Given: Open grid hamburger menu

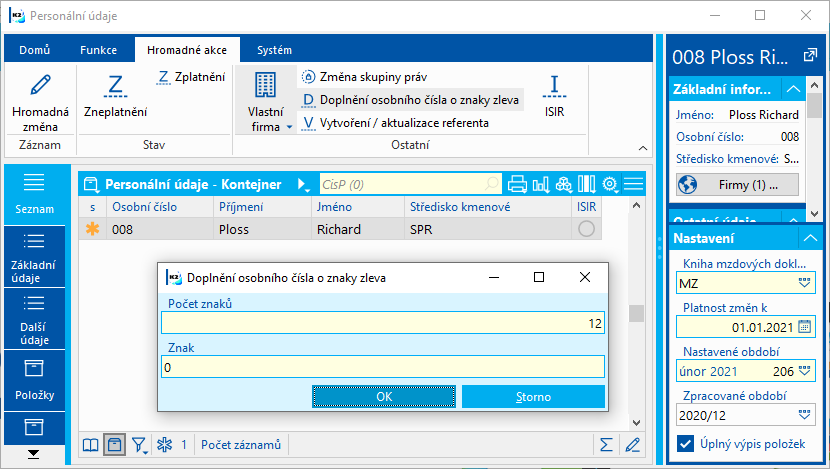Looking at the screenshot, I should [633, 184].
